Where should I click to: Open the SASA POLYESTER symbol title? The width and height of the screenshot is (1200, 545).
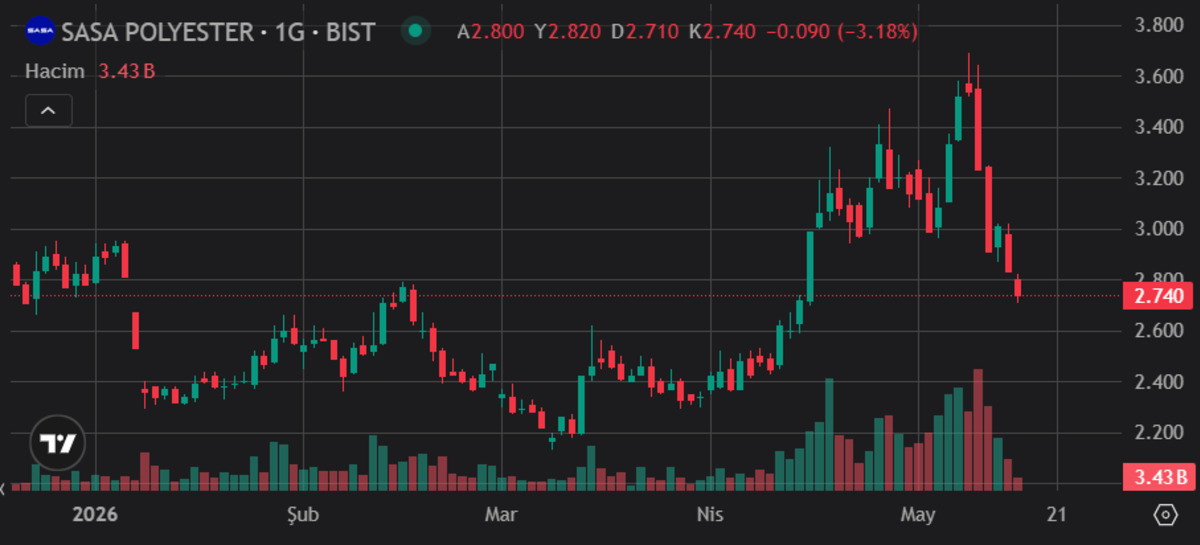[218, 32]
